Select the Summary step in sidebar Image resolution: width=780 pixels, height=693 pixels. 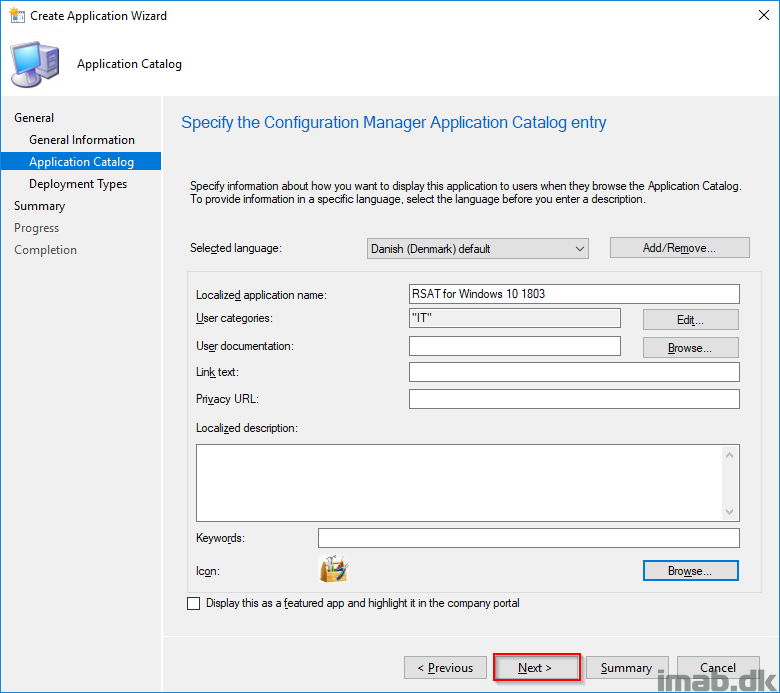(39, 206)
